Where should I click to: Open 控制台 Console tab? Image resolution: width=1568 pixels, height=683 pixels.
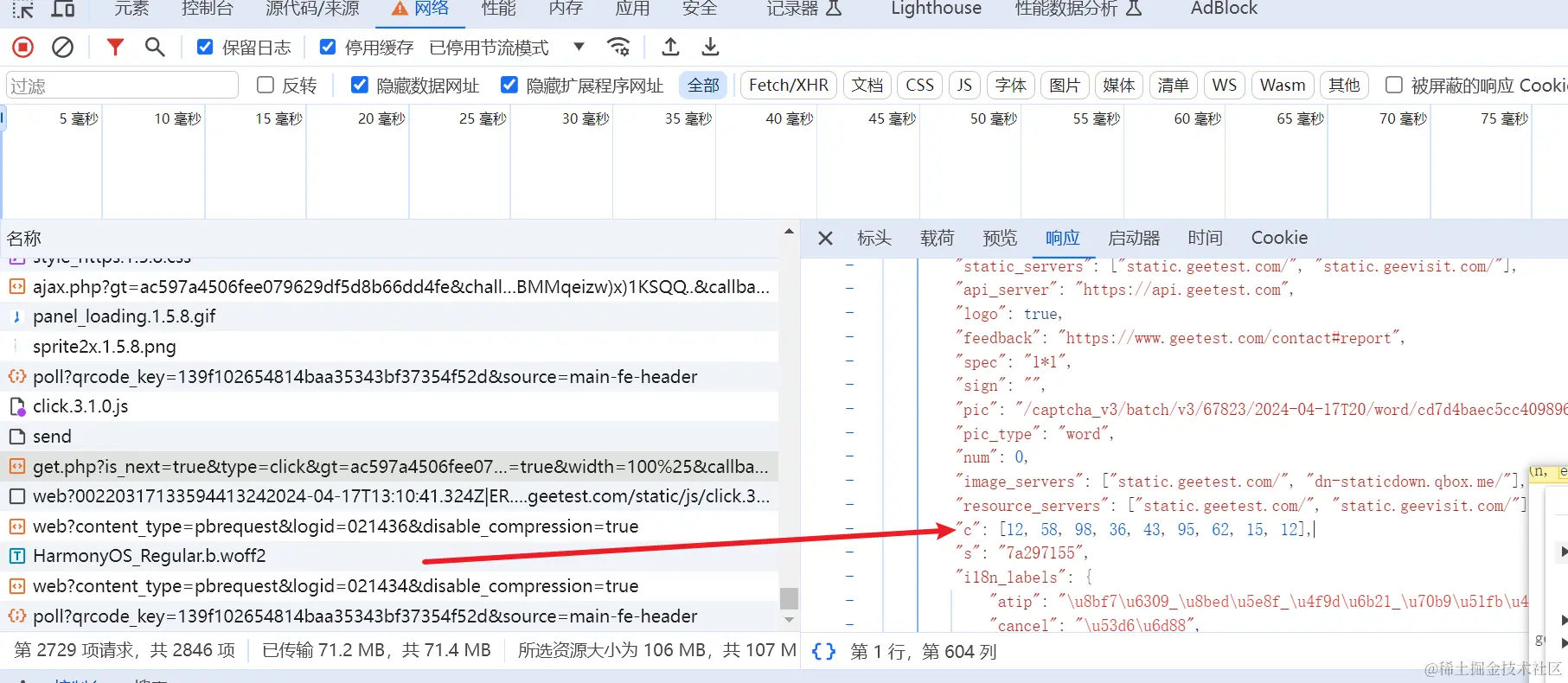point(208,9)
